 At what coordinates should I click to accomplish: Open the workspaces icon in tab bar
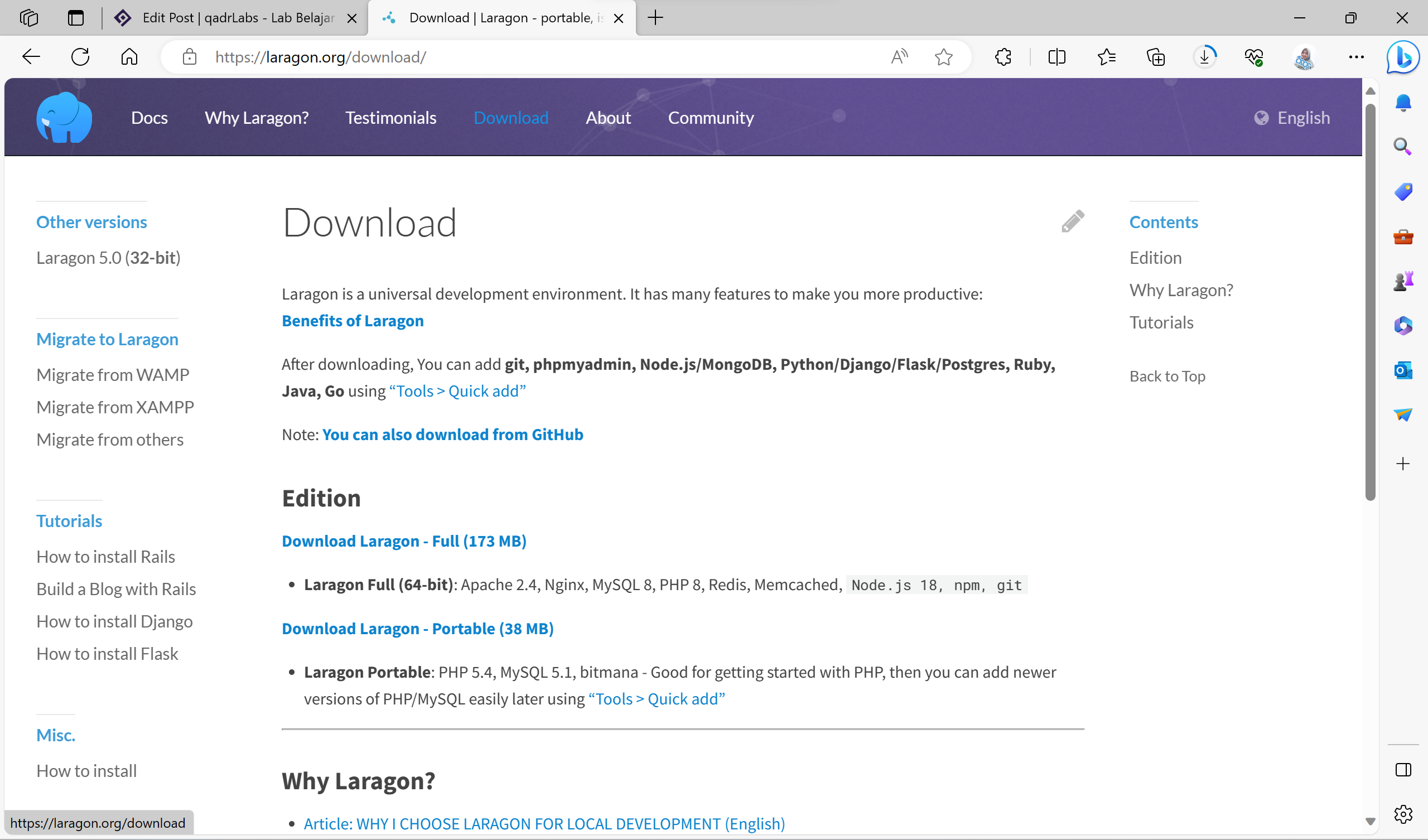(x=29, y=18)
